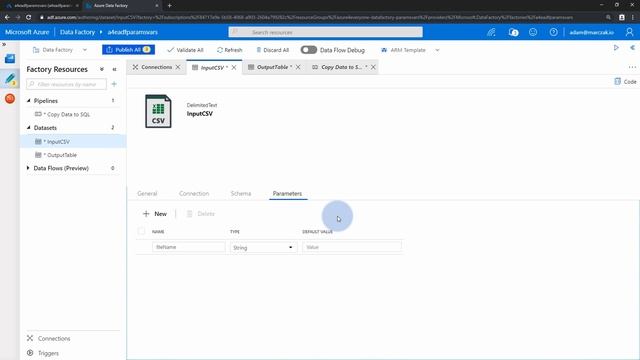Close the InputCSV tab
Viewport: 640px width, 360px height.
click(x=234, y=68)
